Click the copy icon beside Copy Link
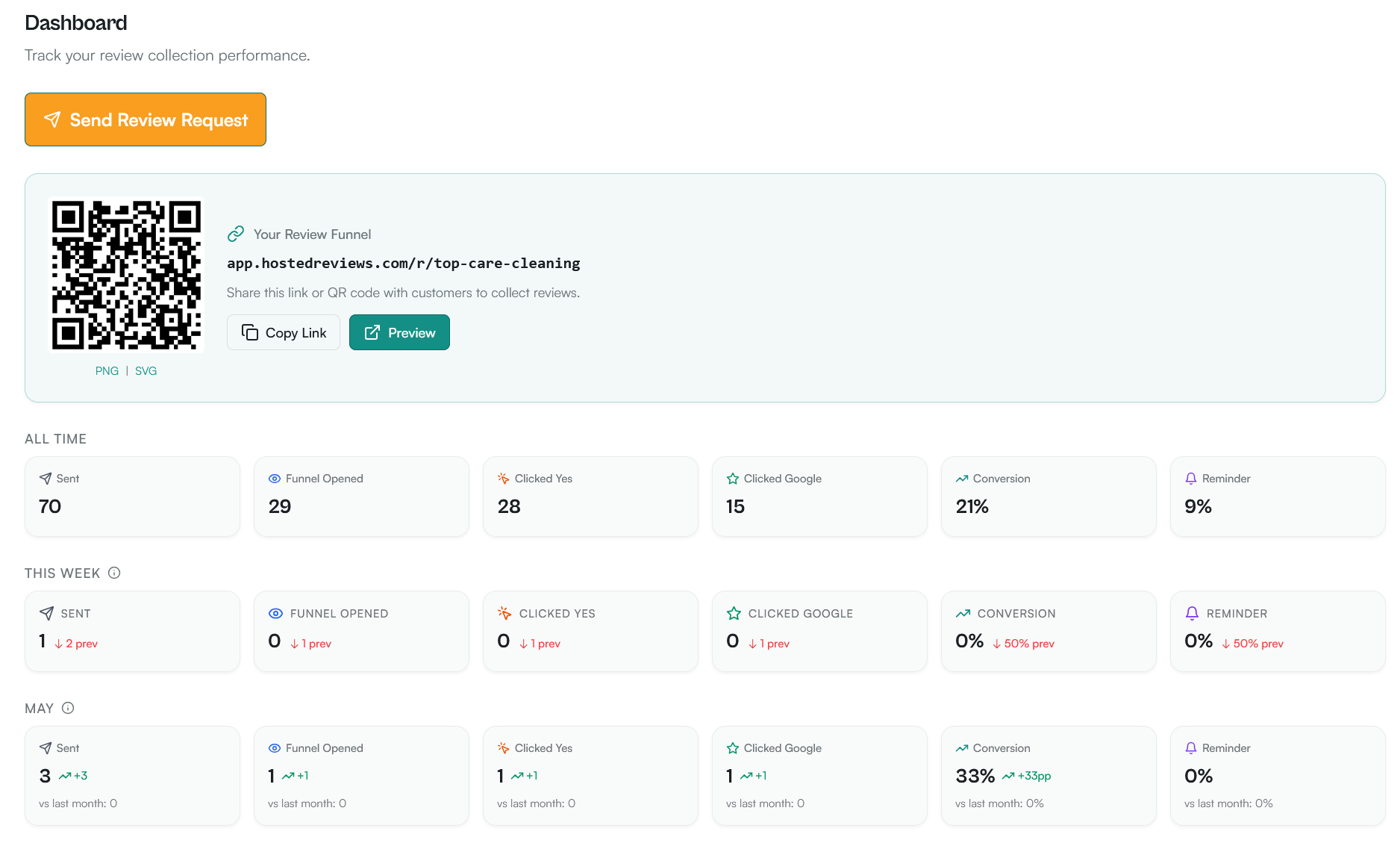Image resolution: width=1400 pixels, height=849 pixels. [x=250, y=332]
